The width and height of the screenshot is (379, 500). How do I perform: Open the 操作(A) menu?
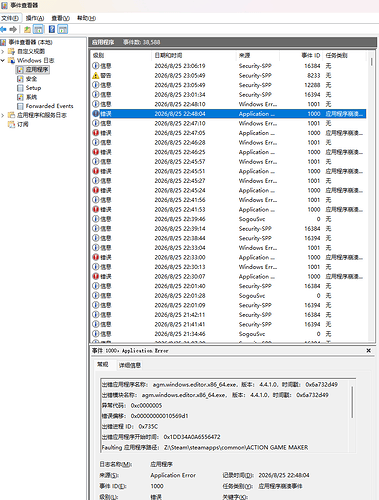(35, 18)
